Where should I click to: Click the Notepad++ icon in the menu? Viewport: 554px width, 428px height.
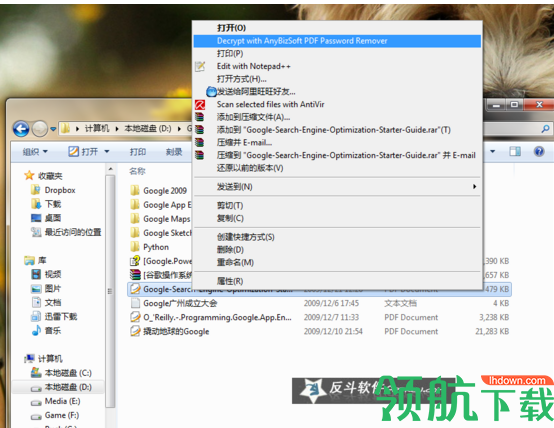[x=200, y=66]
